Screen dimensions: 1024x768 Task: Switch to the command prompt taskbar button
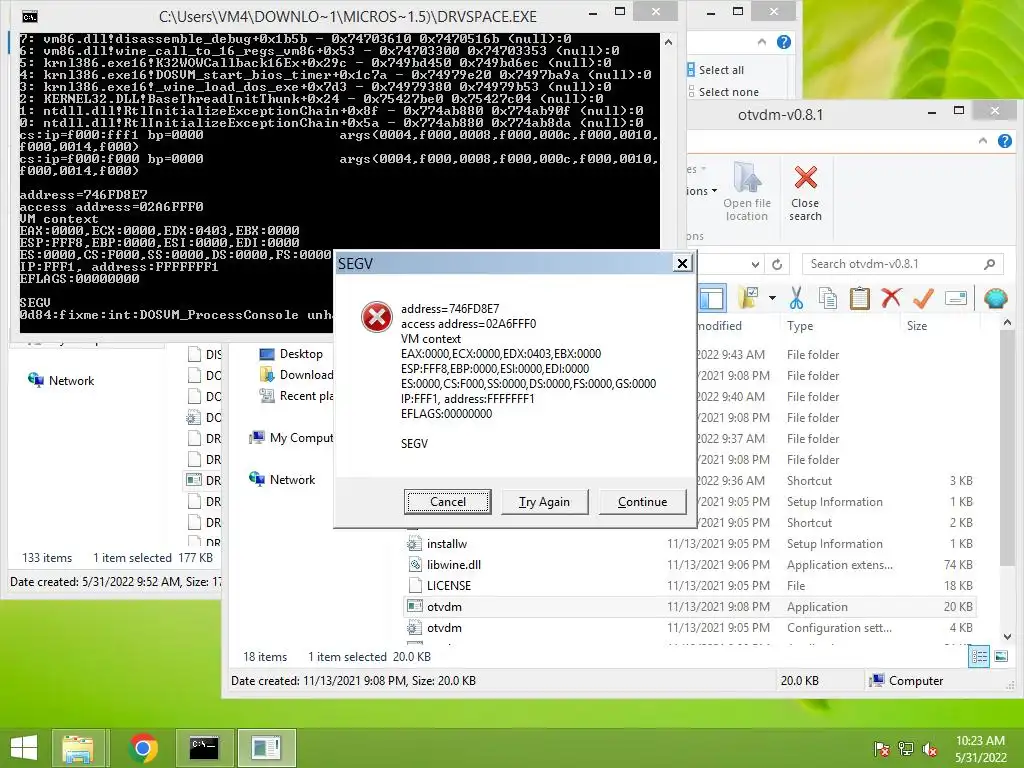(x=204, y=748)
